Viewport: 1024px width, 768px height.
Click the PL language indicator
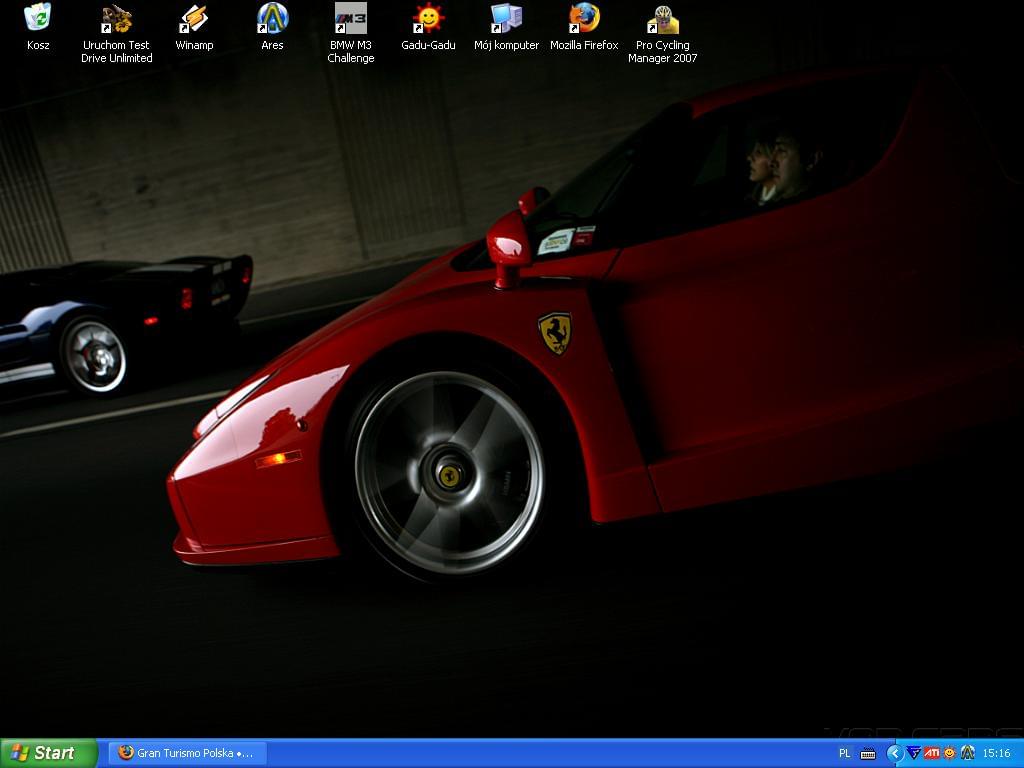[x=844, y=754]
